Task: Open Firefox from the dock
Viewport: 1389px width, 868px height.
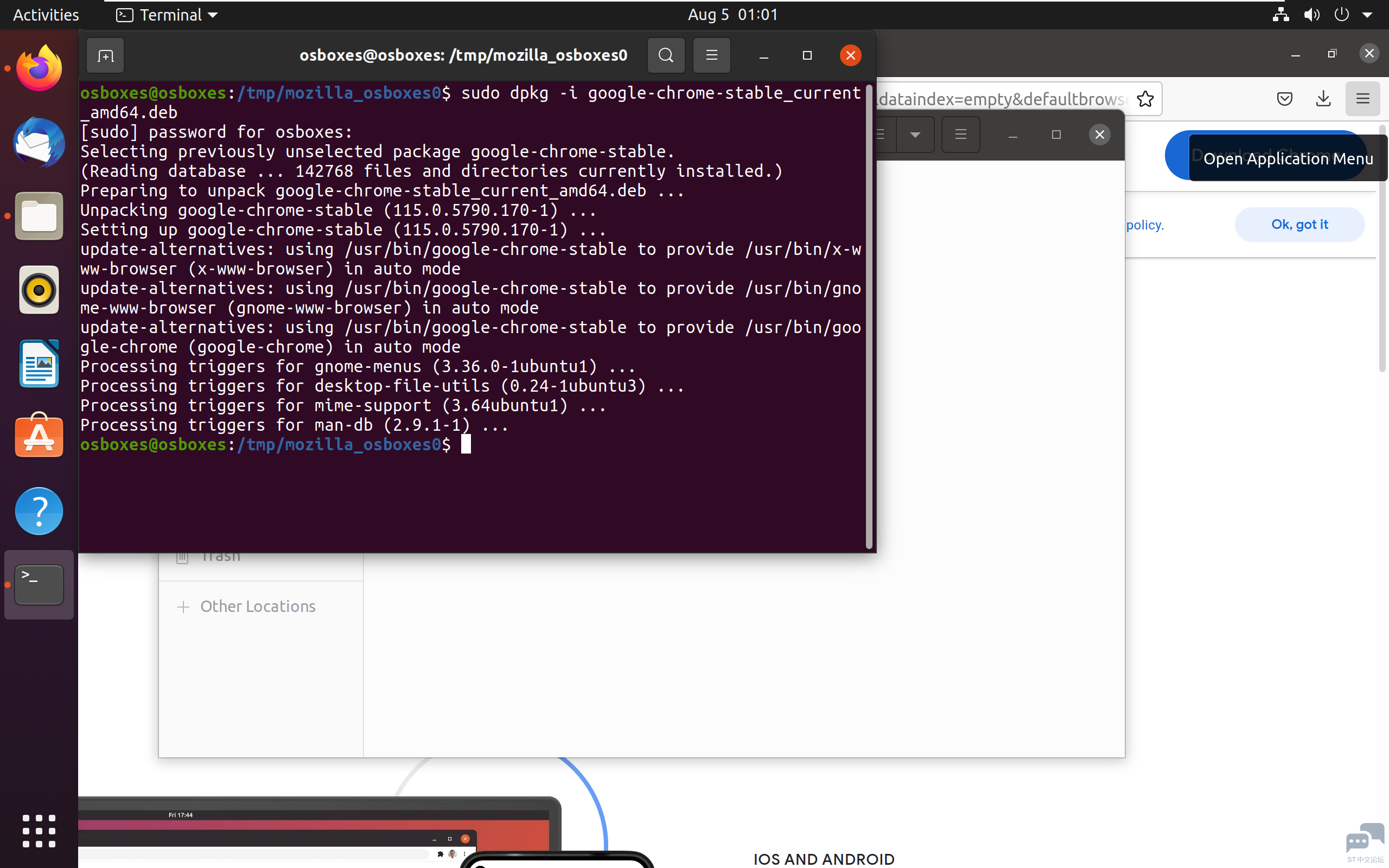Action: tap(39, 68)
